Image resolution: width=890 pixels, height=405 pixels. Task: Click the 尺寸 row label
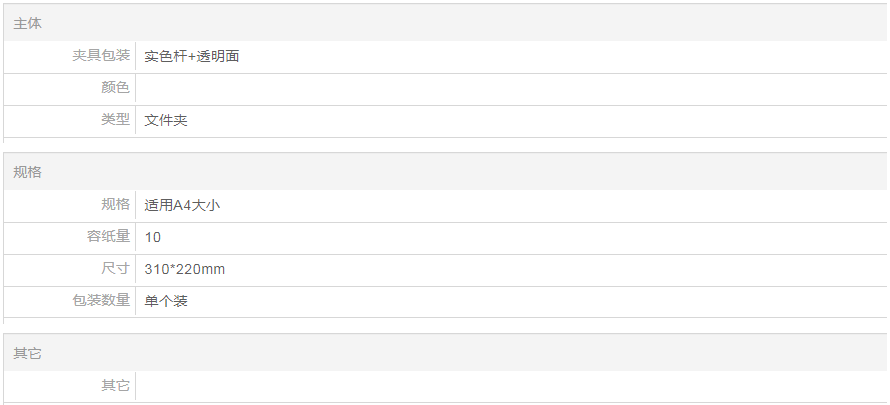(115, 269)
